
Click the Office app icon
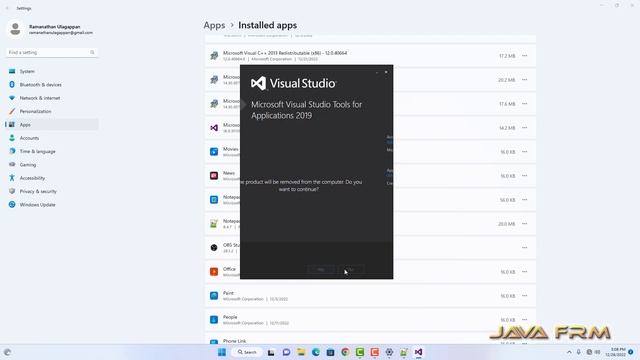(214, 271)
